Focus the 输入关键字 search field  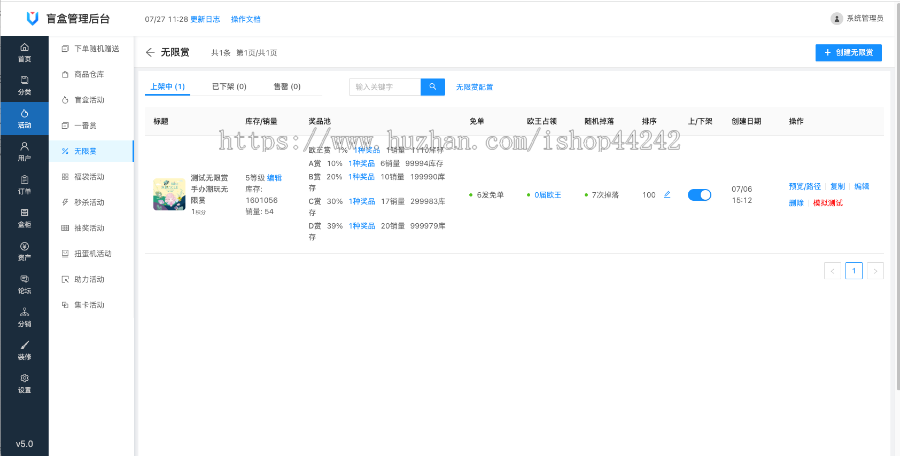tap(385, 87)
